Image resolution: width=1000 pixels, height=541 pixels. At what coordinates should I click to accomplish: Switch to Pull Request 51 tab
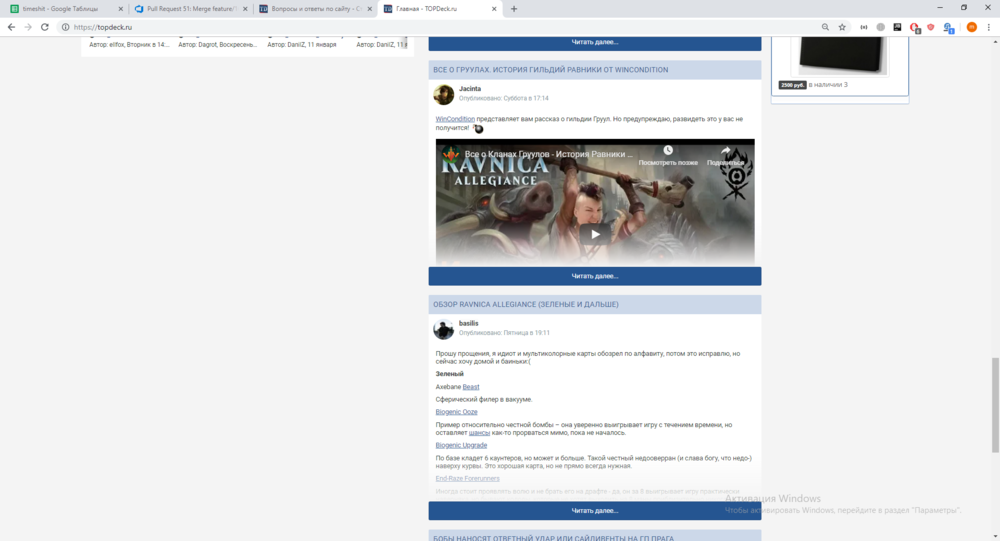[x=191, y=9]
